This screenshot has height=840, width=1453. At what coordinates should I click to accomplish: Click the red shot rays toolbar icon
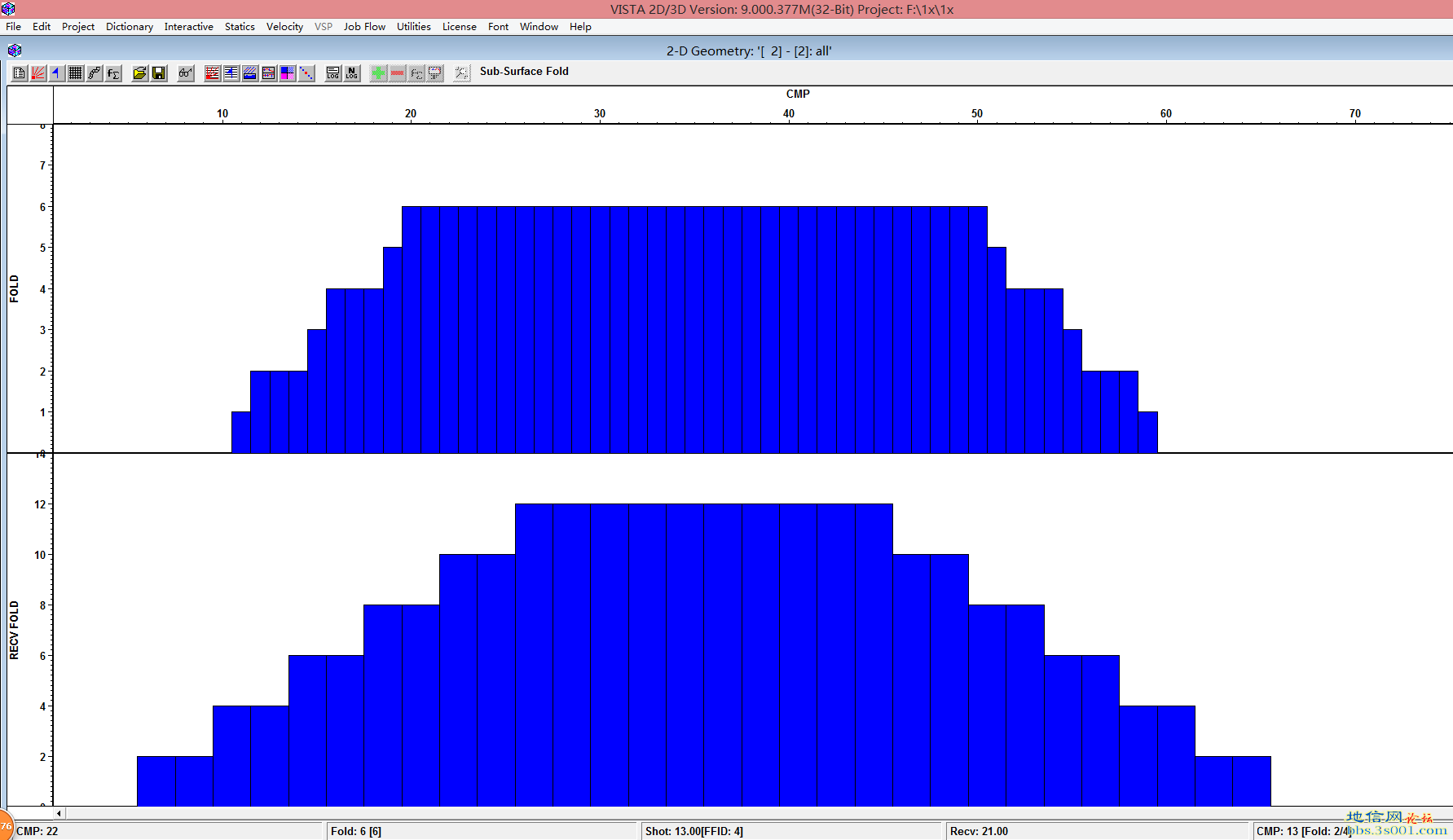click(37, 73)
